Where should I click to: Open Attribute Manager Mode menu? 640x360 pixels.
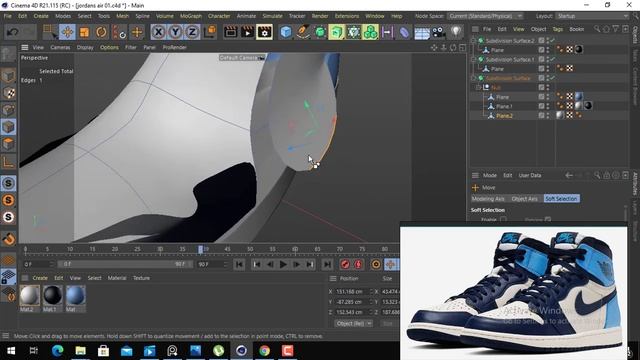click(490, 176)
